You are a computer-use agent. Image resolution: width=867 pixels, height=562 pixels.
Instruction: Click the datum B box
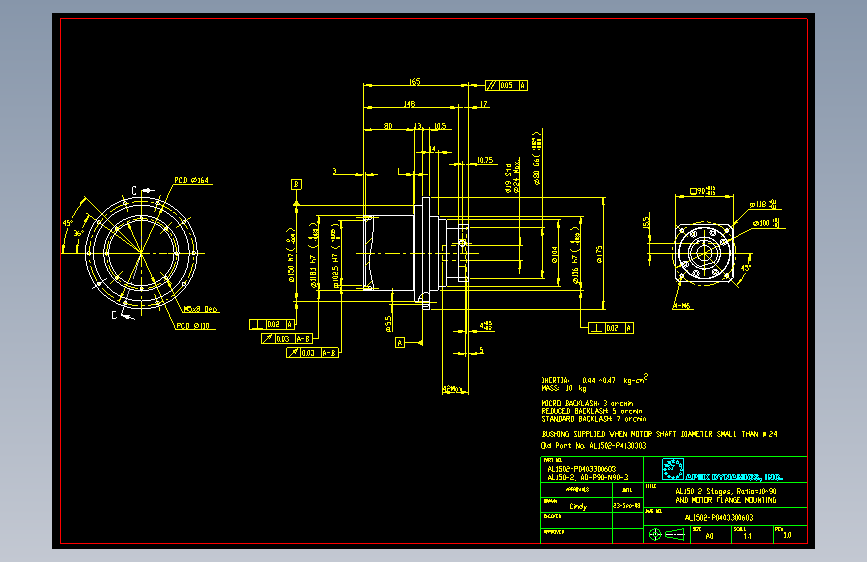pyautogui.click(x=296, y=184)
